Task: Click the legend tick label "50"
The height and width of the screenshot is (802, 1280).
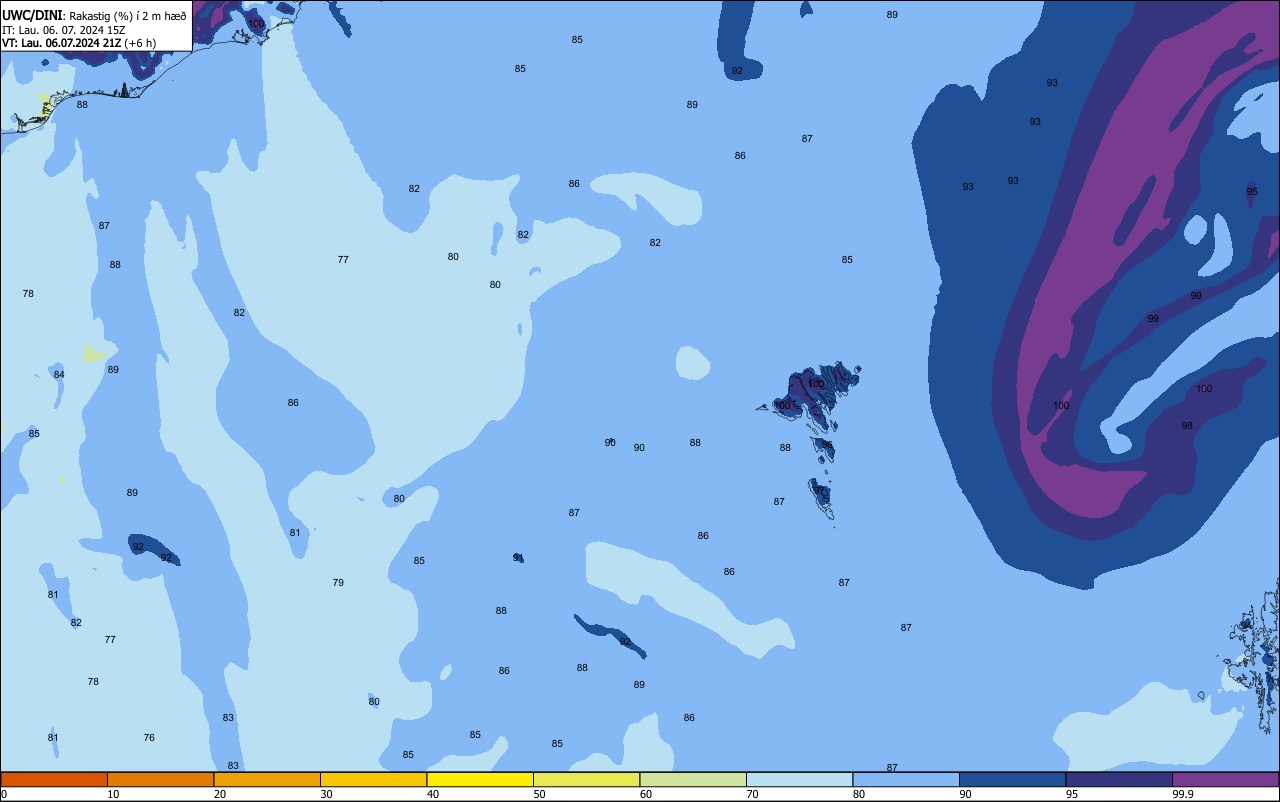Action: [x=539, y=794]
